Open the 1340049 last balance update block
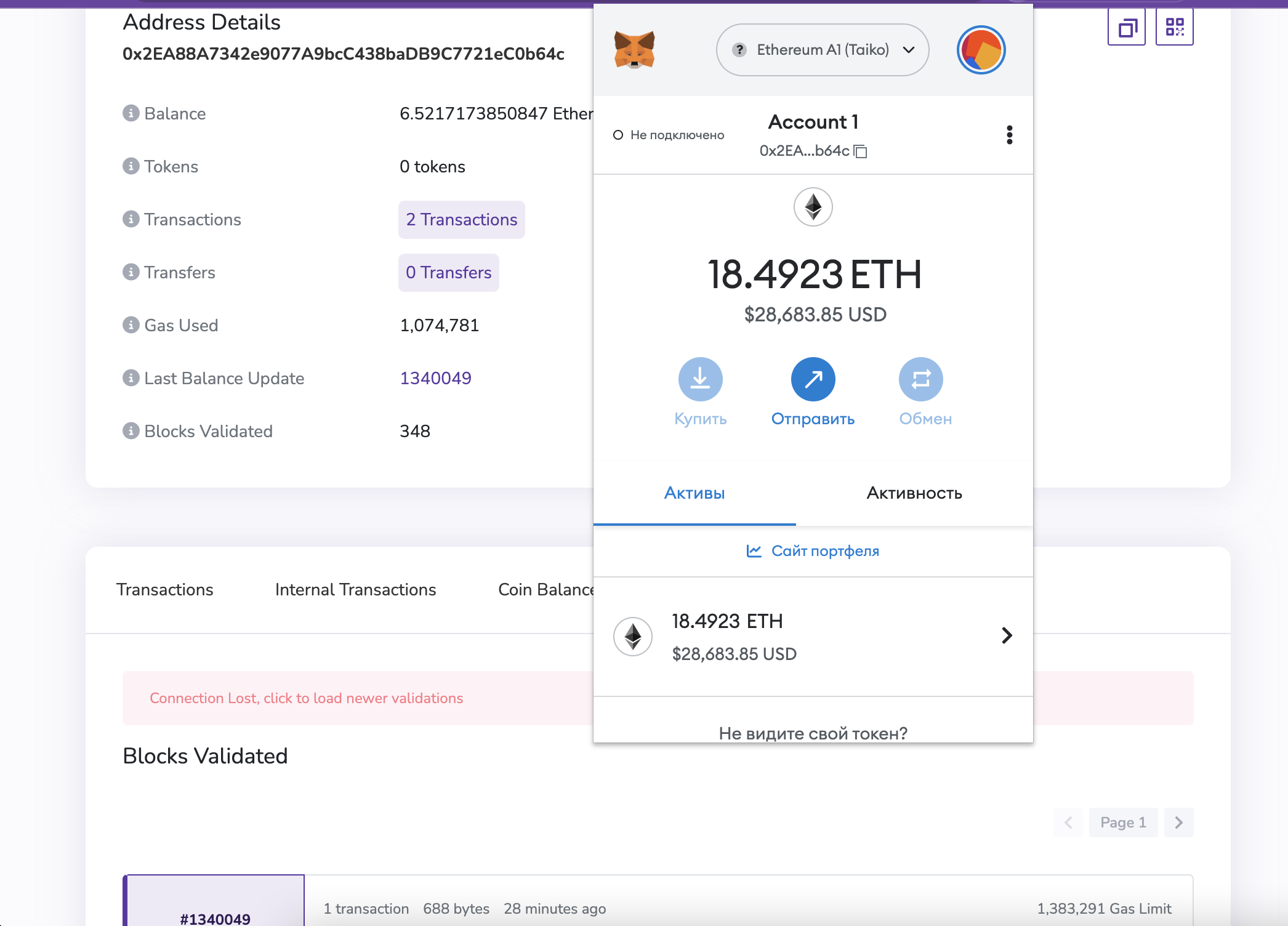This screenshot has height=926, width=1288. (435, 378)
